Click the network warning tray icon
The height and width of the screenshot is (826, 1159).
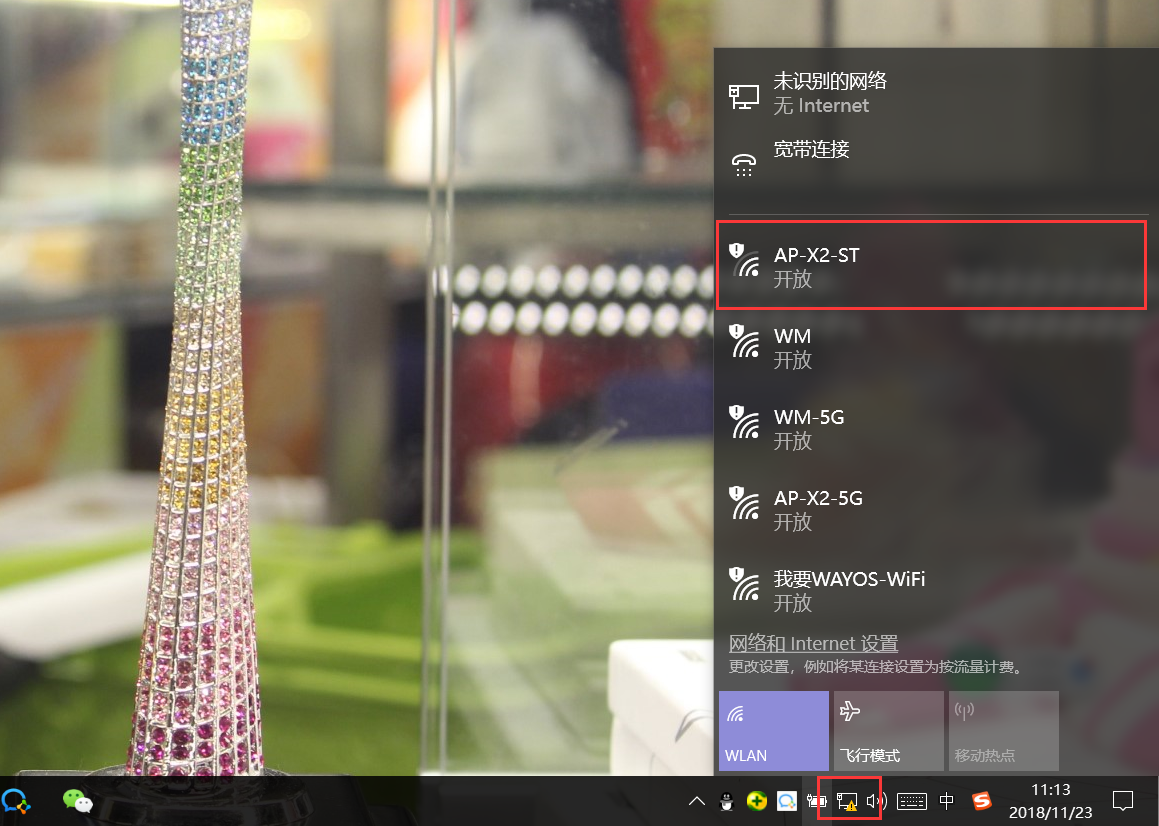tap(847, 802)
